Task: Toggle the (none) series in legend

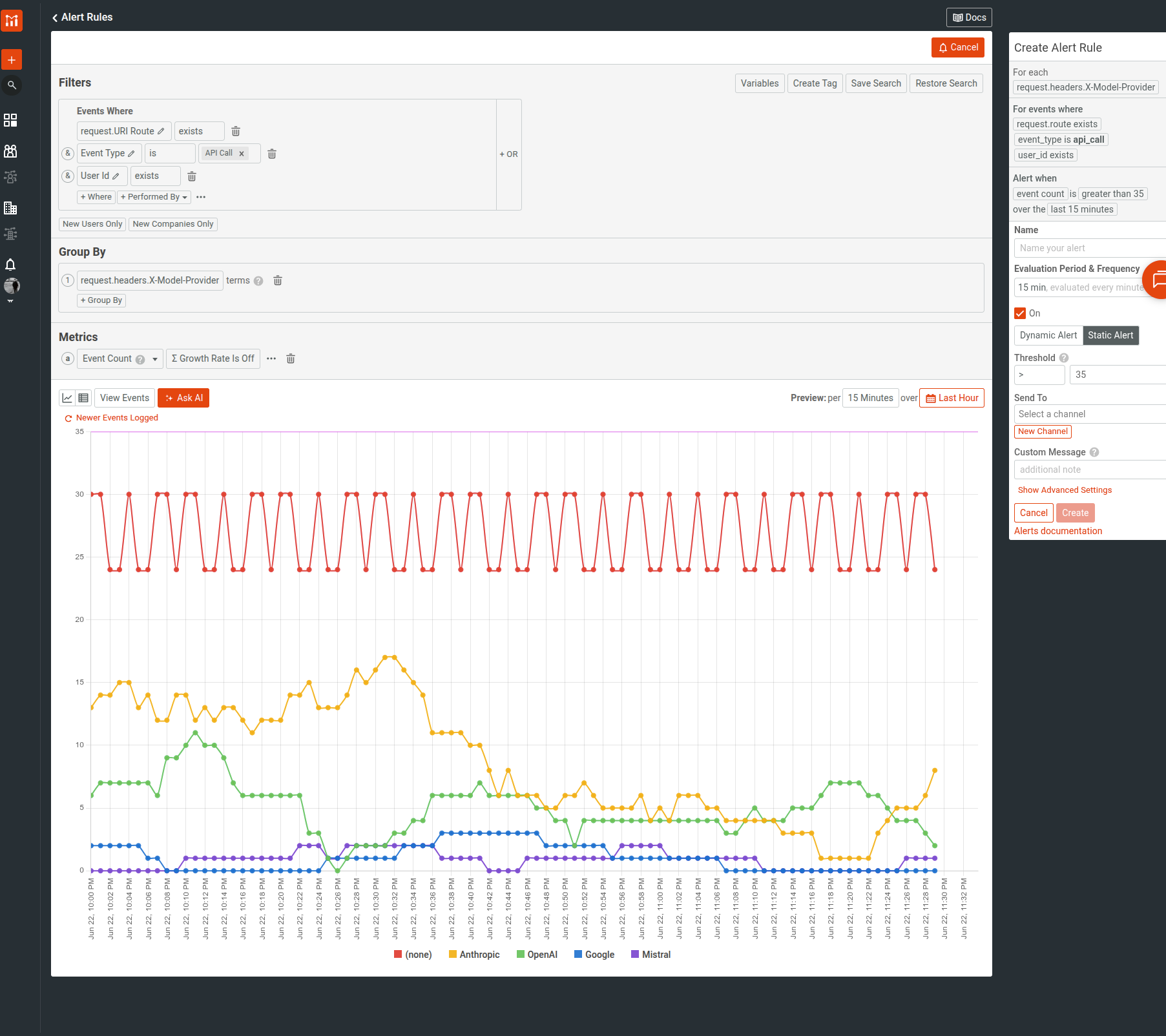Action: tap(413, 955)
